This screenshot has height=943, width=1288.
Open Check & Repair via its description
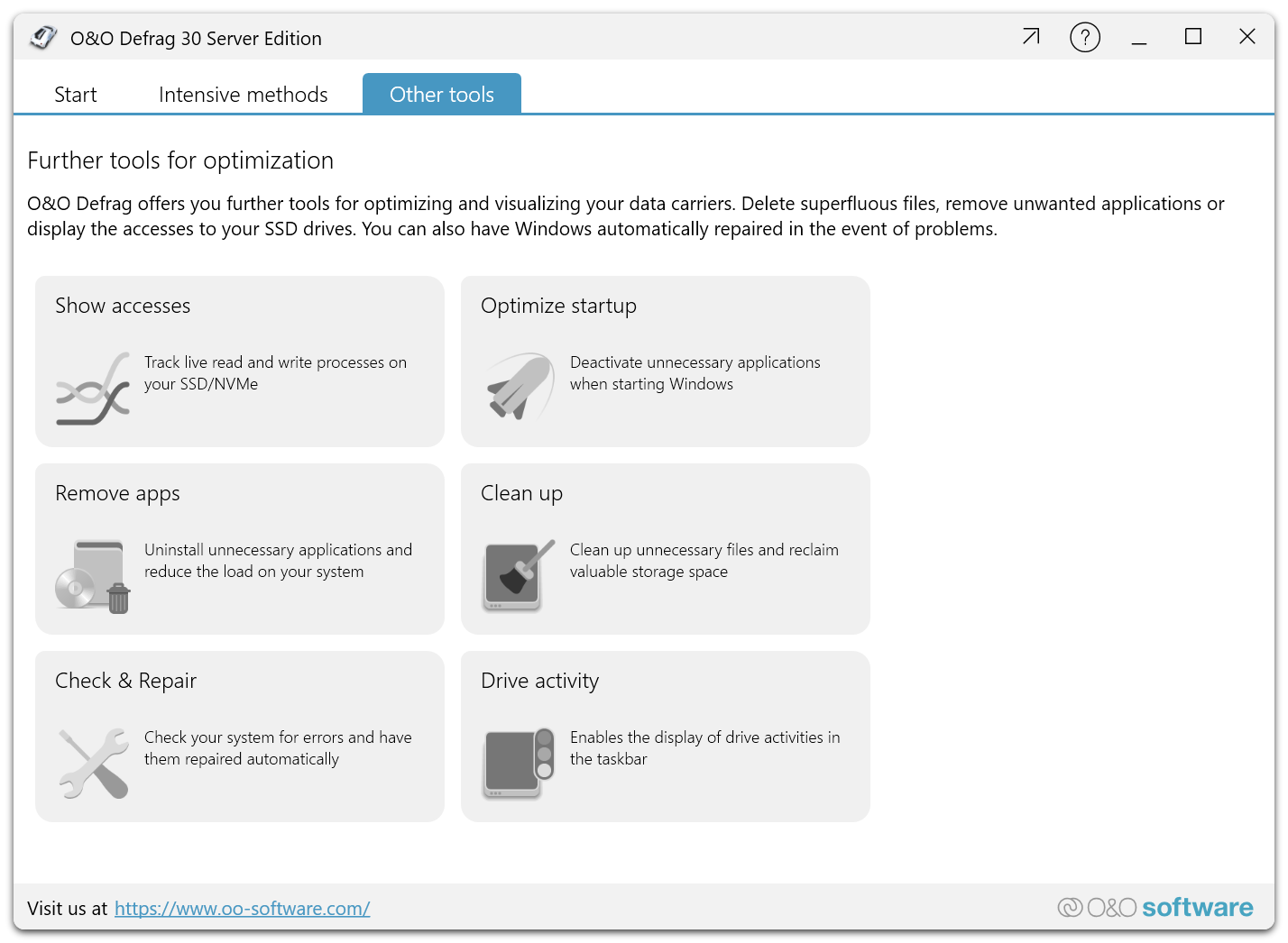tap(278, 748)
